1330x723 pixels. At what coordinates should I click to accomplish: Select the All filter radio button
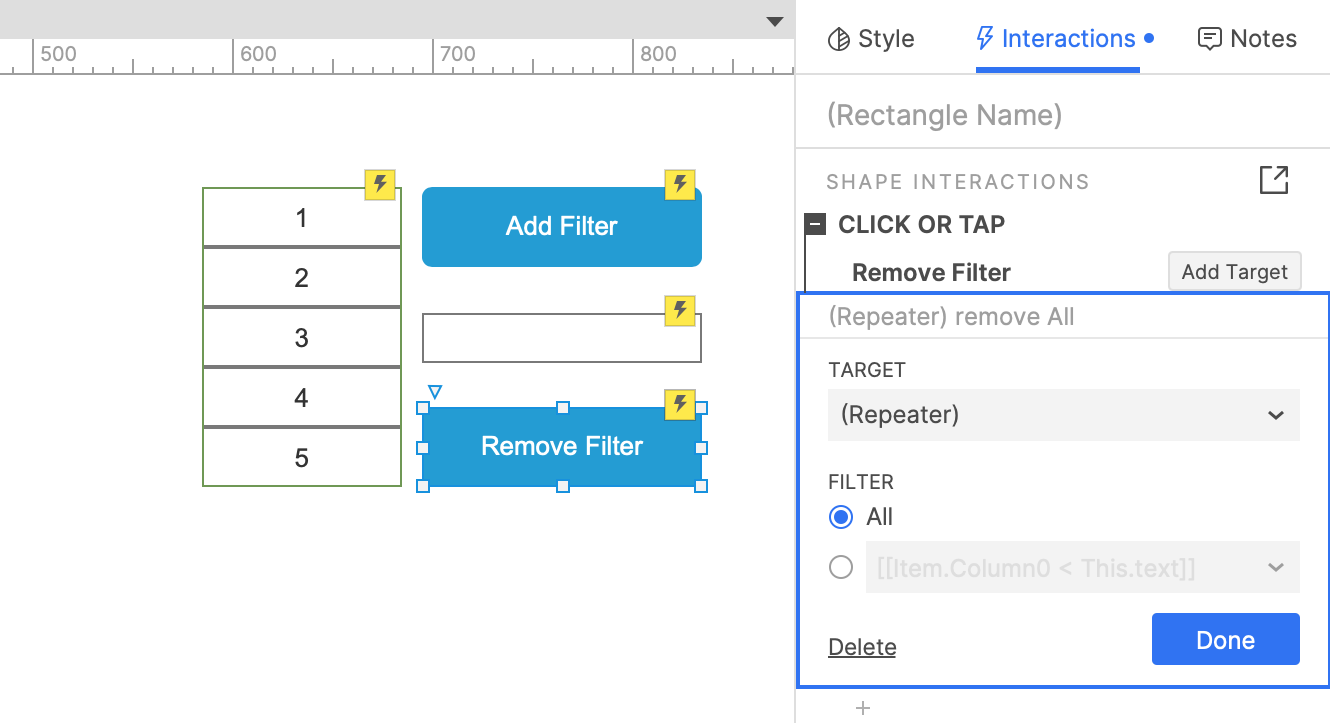841,517
